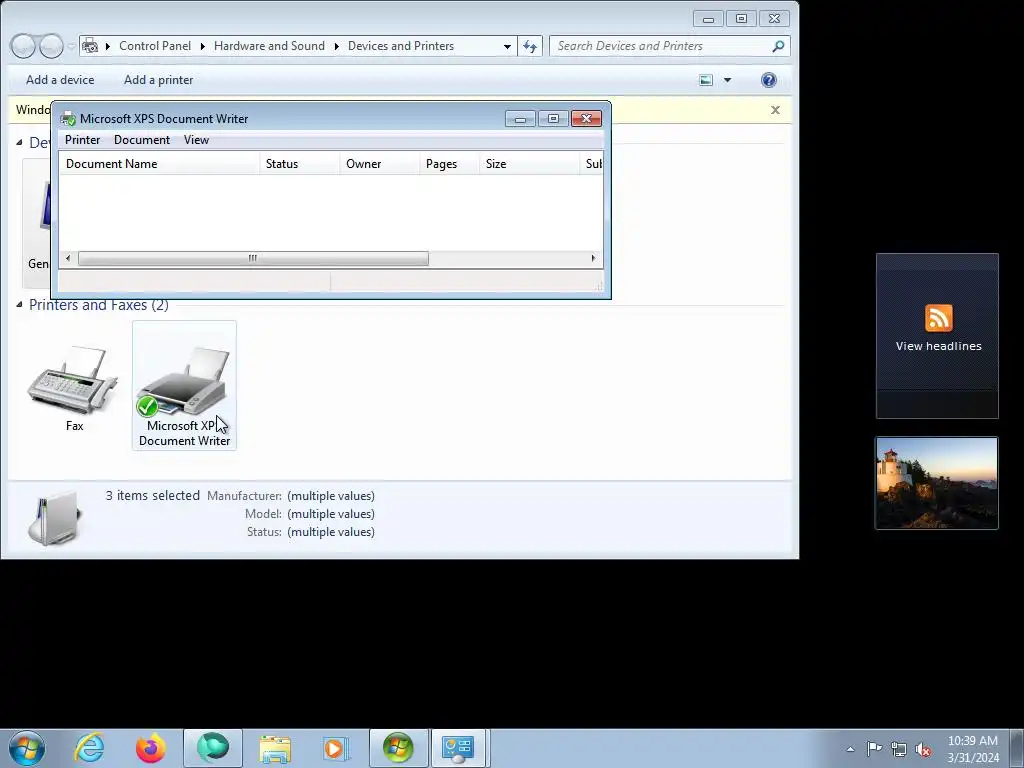The width and height of the screenshot is (1024, 768).
Task: Maximize the Devices and Printers window
Action: (741, 19)
